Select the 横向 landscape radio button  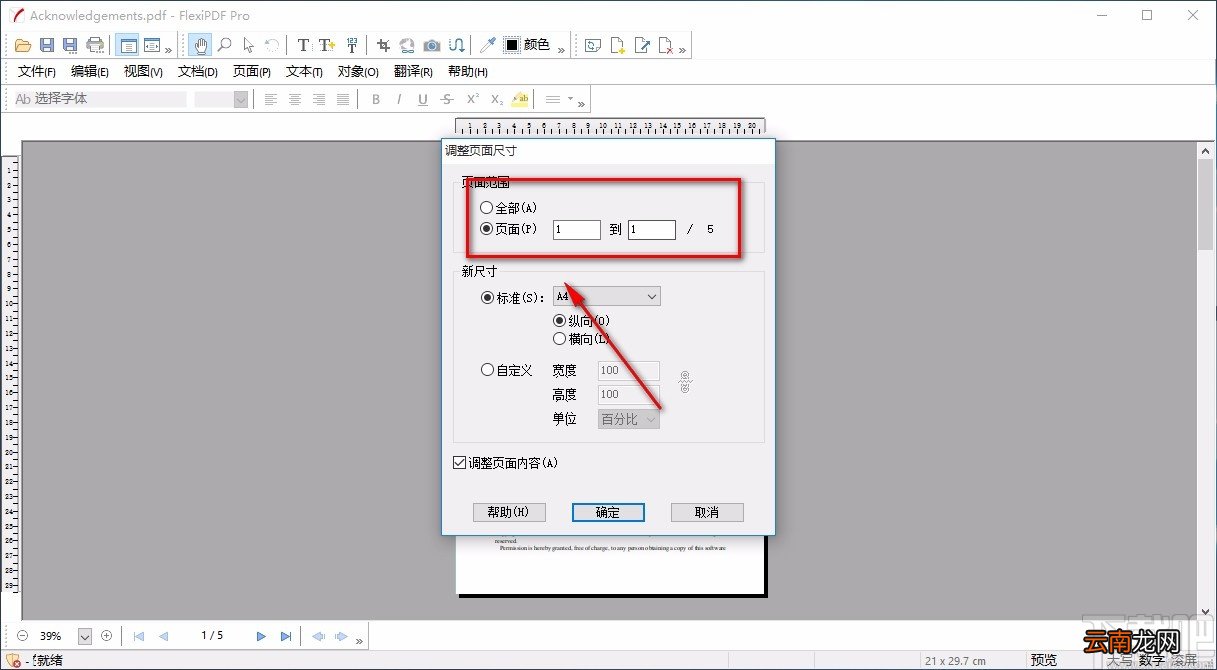click(x=559, y=339)
